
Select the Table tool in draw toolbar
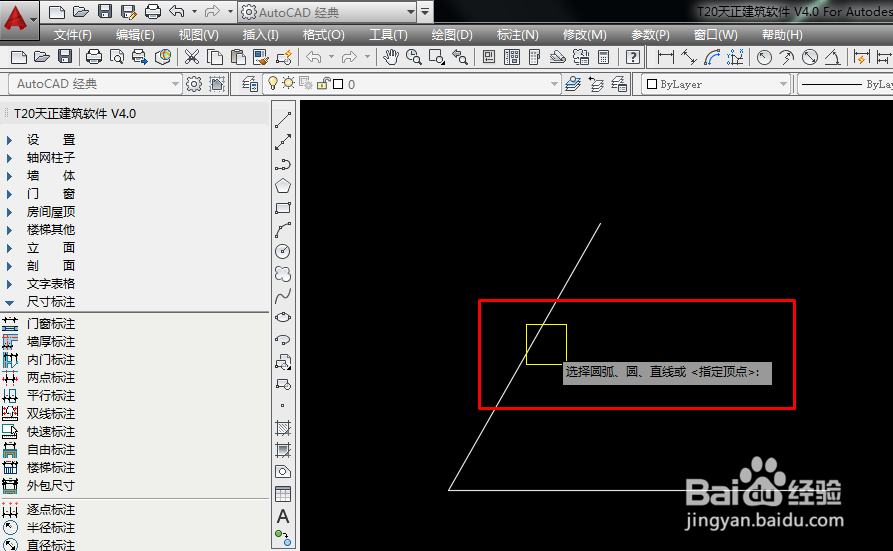pyautogui.click(x=283, y=494)
